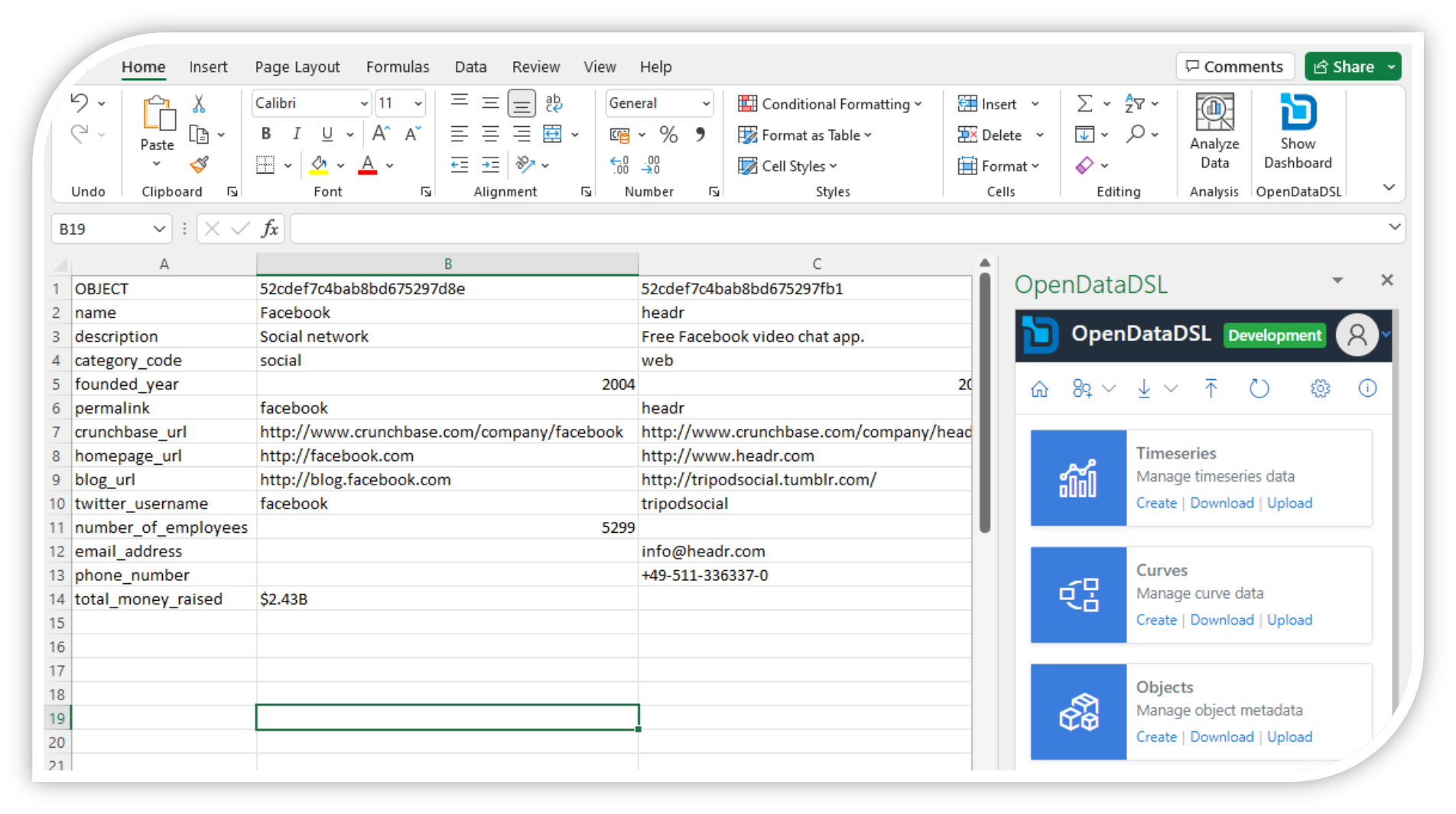This screenshot has width=1456, height=814.
Task: Click the refresh icon in OpenDataDSL panel
Action: click(1259, 388)
